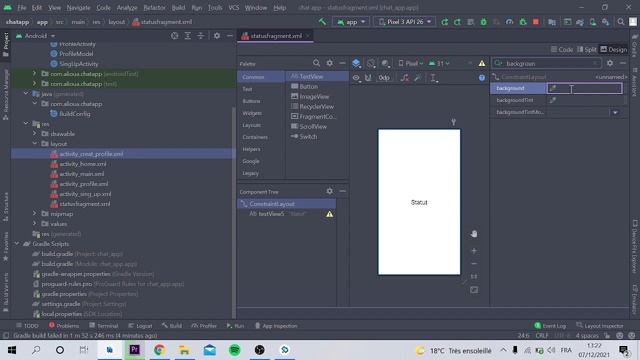Open the Pixel 3 API 26 device dropdown
The image size is (640, 360).
pyautogui.click(x=404, y=22)
